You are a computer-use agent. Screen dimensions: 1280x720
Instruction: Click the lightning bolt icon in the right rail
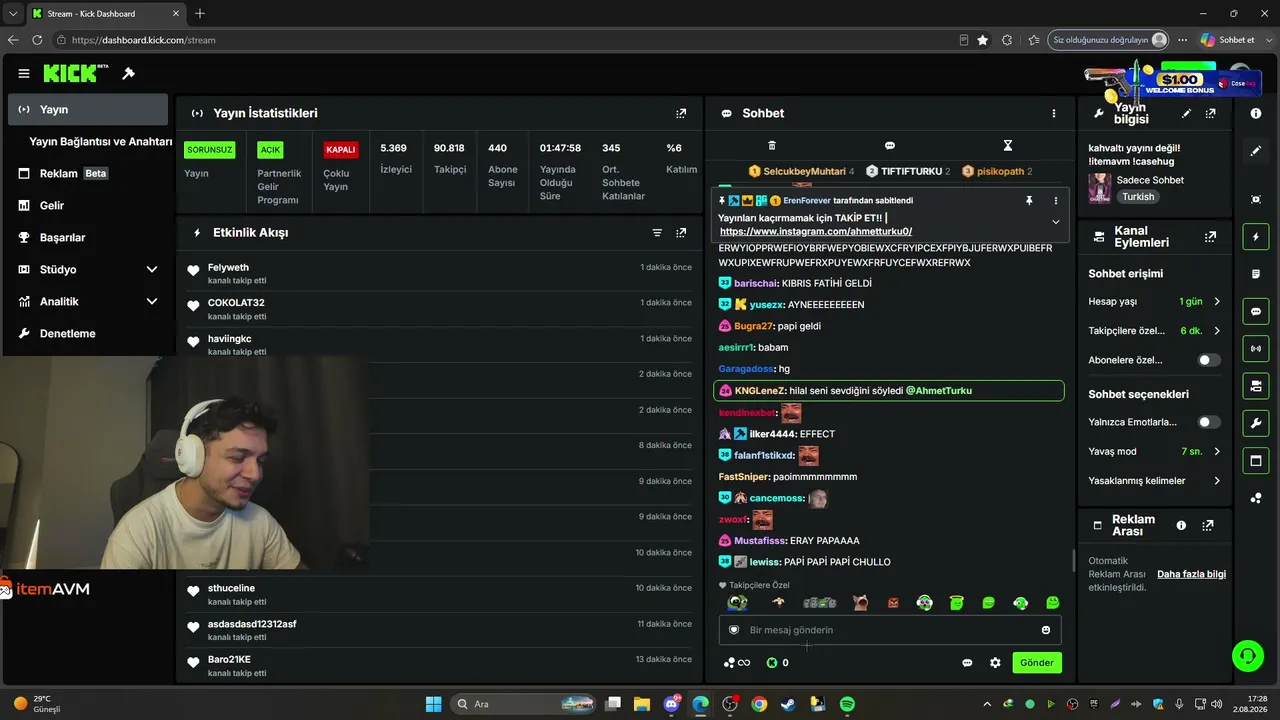point(1256,237)
